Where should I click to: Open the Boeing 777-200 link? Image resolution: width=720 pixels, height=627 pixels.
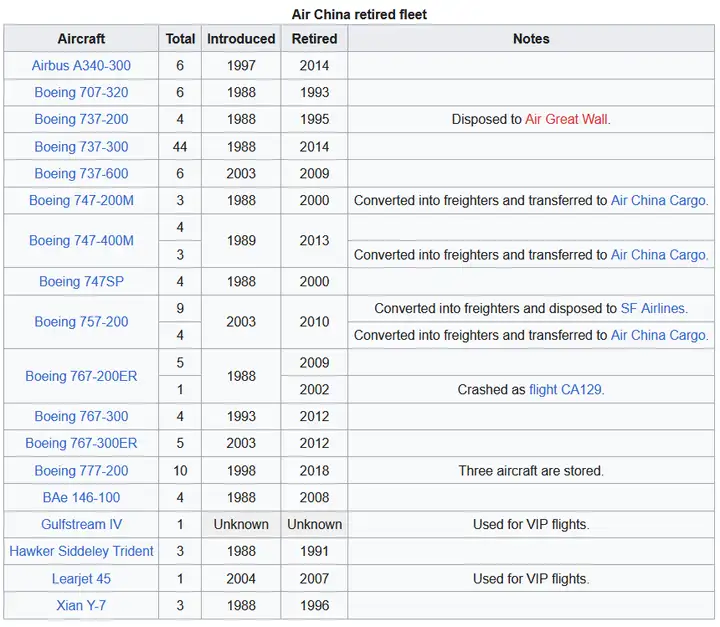click(x=81, y=471)
